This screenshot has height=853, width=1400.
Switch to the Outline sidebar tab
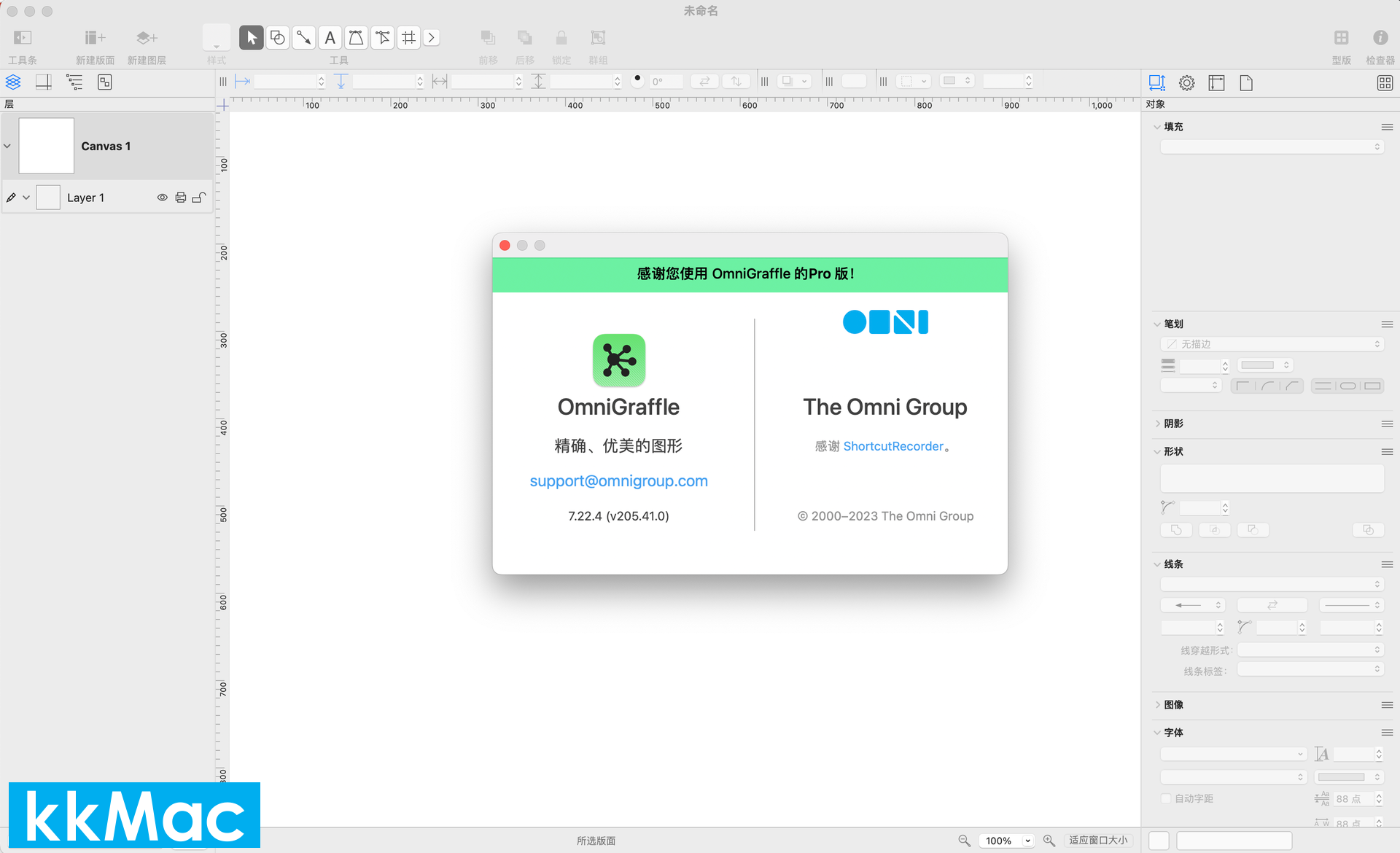74,82
